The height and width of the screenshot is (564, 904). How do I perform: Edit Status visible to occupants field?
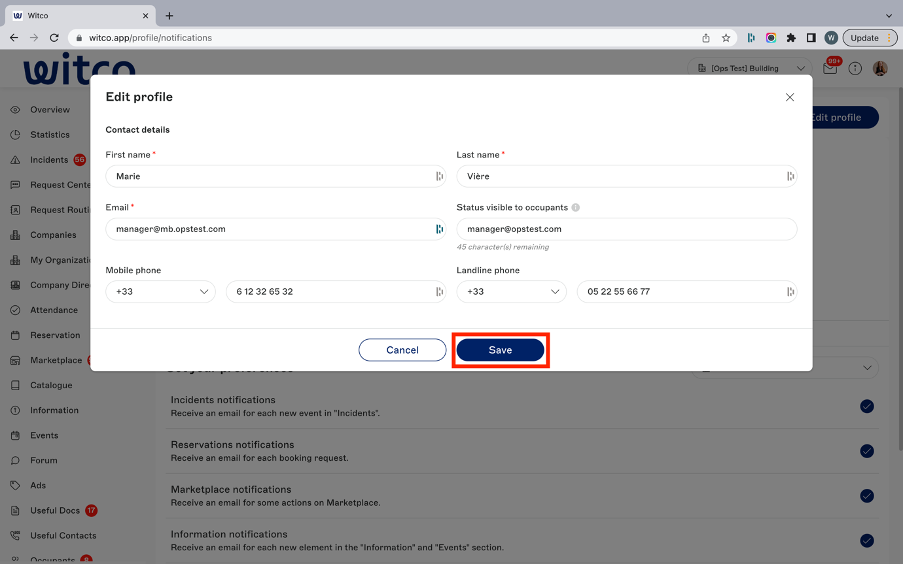click(x=627, y=229)
